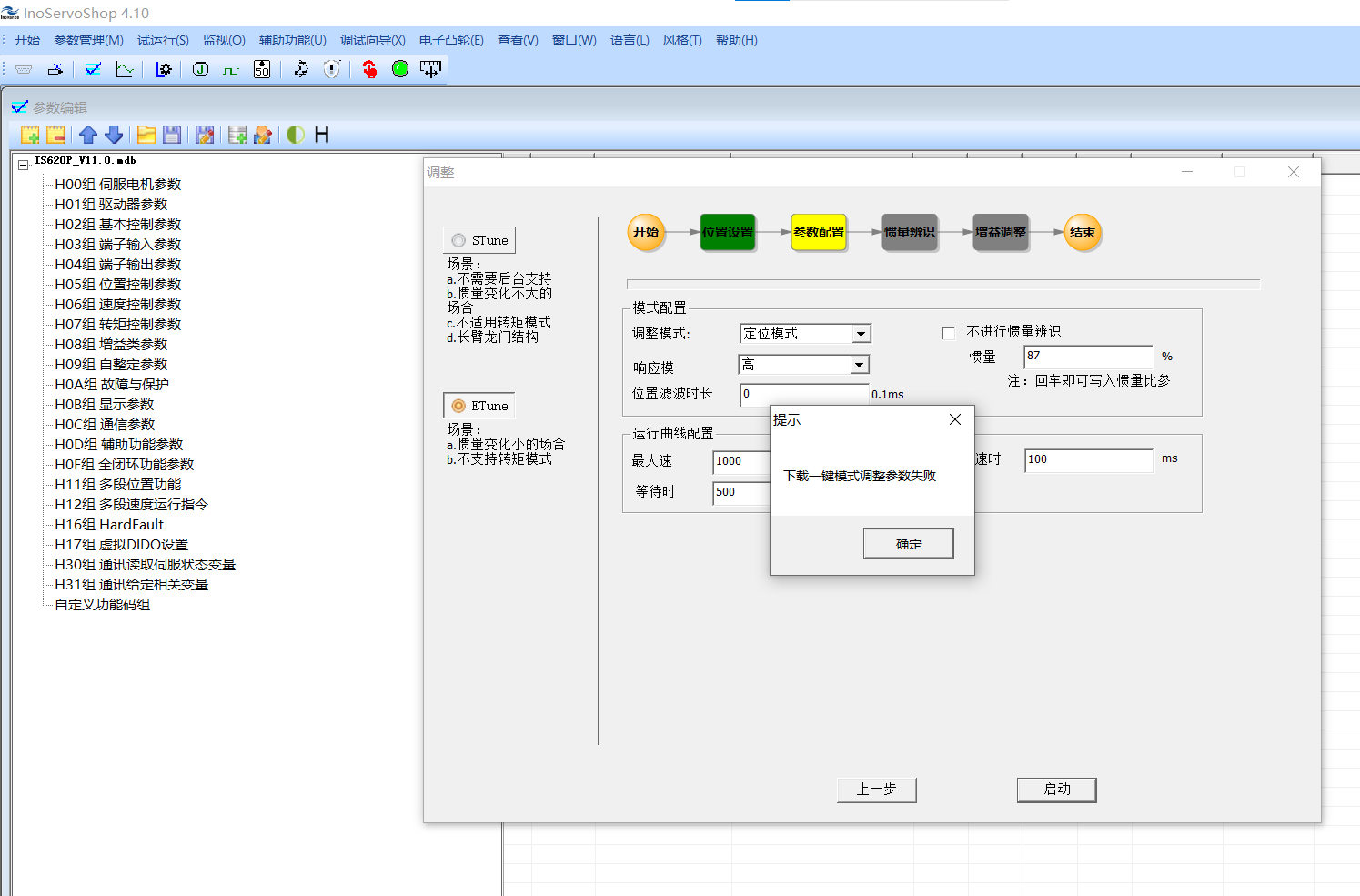
Task: Click the 开始 wizard step circle
Action: coord(646,232)
